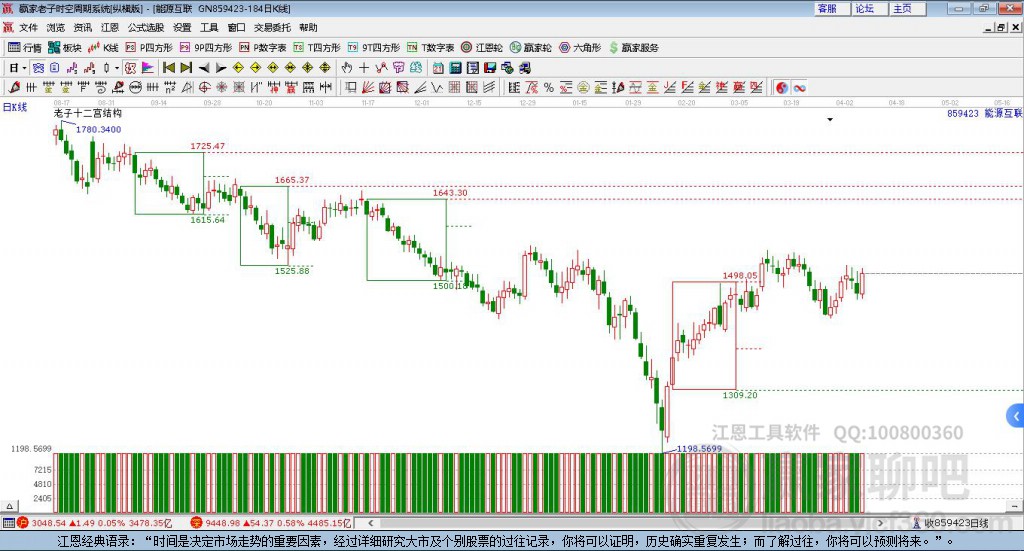Open the 板块 sectors view
Screen dimensions: 1024x551
coord(65,48)
